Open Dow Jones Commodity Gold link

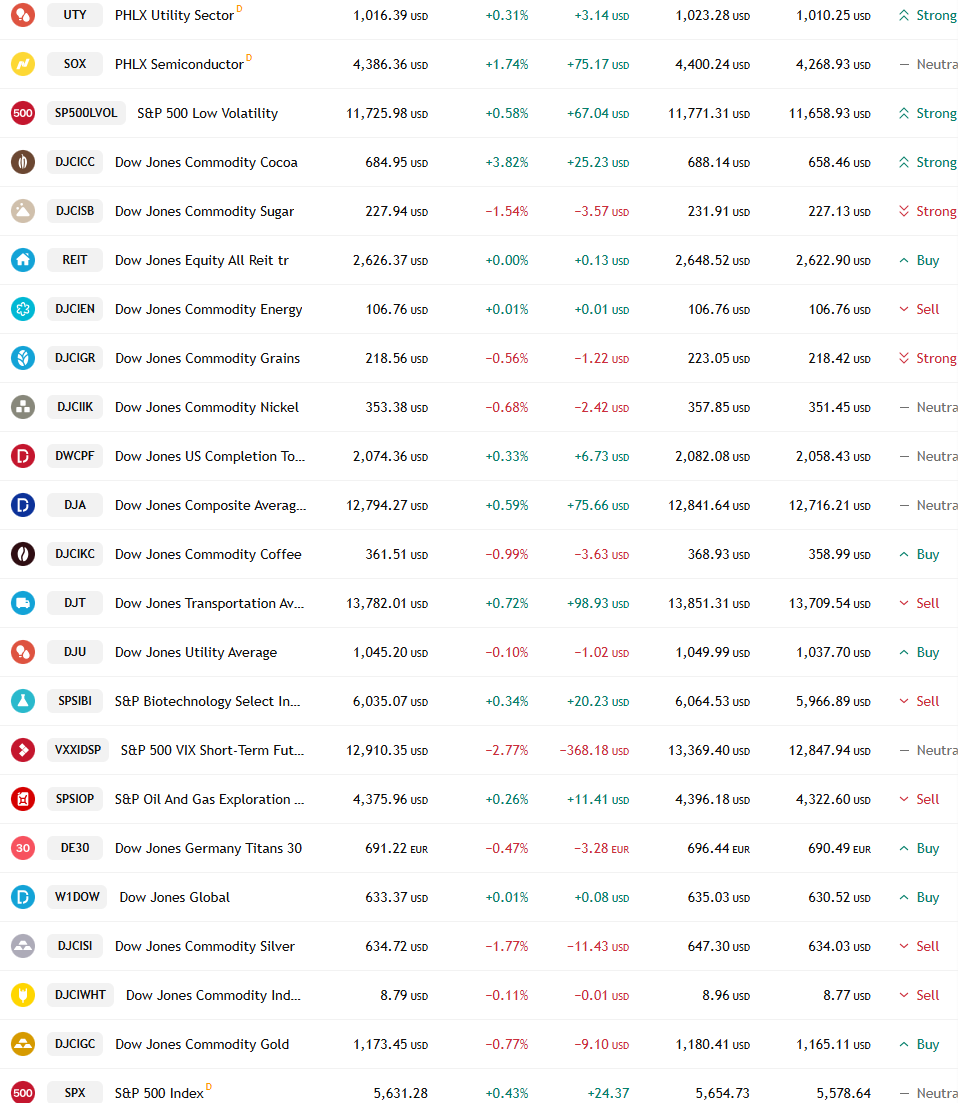(202, 1045)
